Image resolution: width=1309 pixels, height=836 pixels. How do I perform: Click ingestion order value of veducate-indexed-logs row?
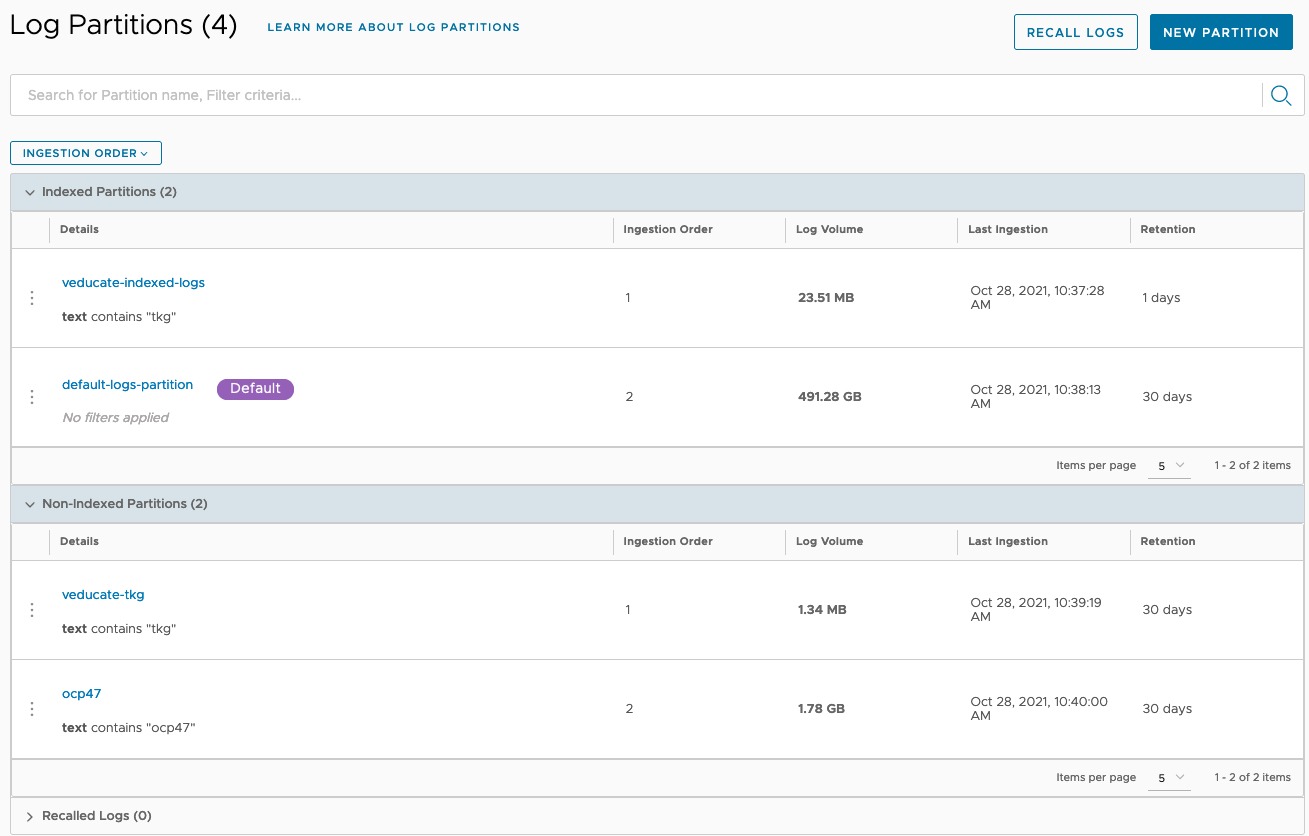click(x=628, y=298)
